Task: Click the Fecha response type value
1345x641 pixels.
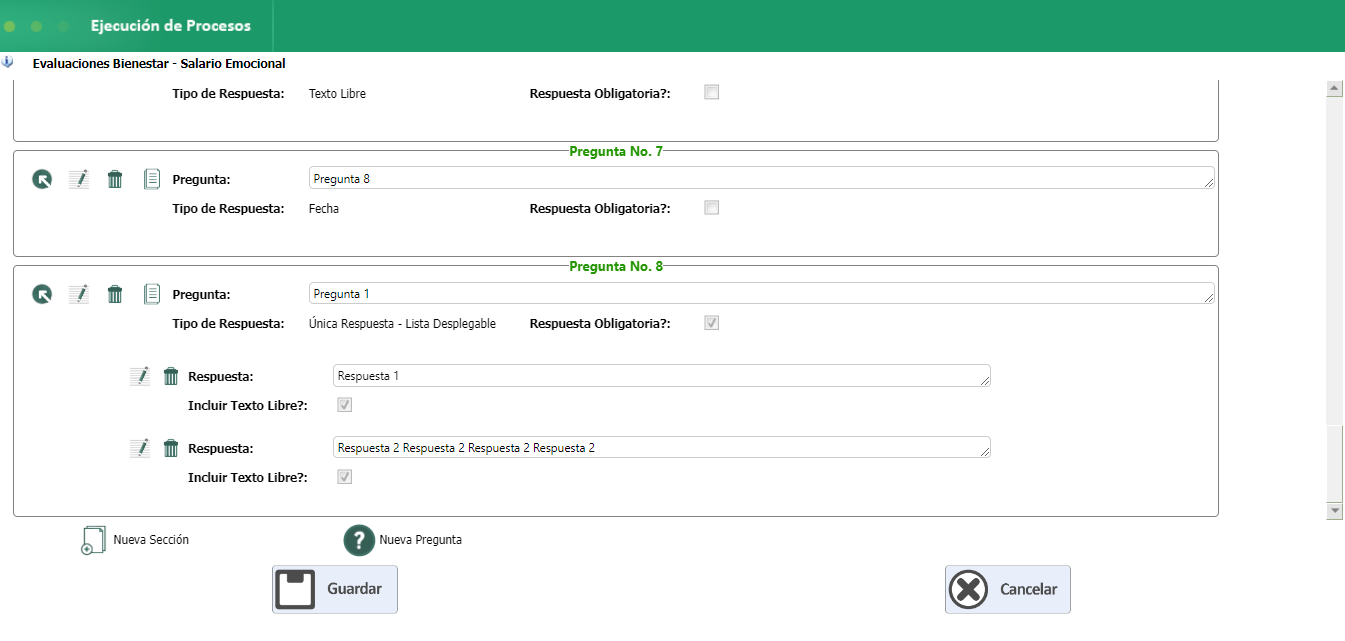Action: [324, 209]
